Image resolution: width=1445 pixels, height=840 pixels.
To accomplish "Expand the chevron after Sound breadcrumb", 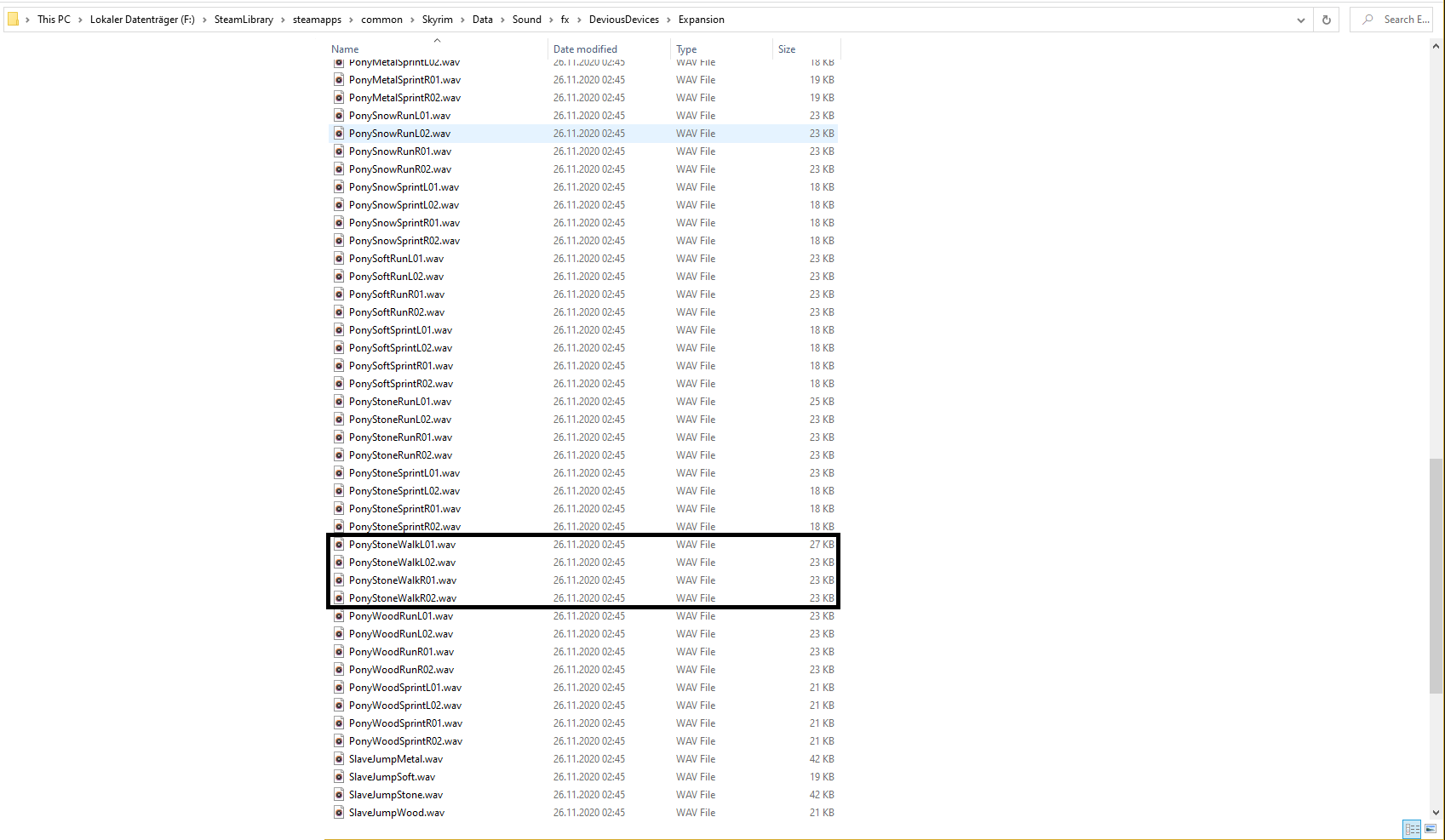I will pos(551,20).
